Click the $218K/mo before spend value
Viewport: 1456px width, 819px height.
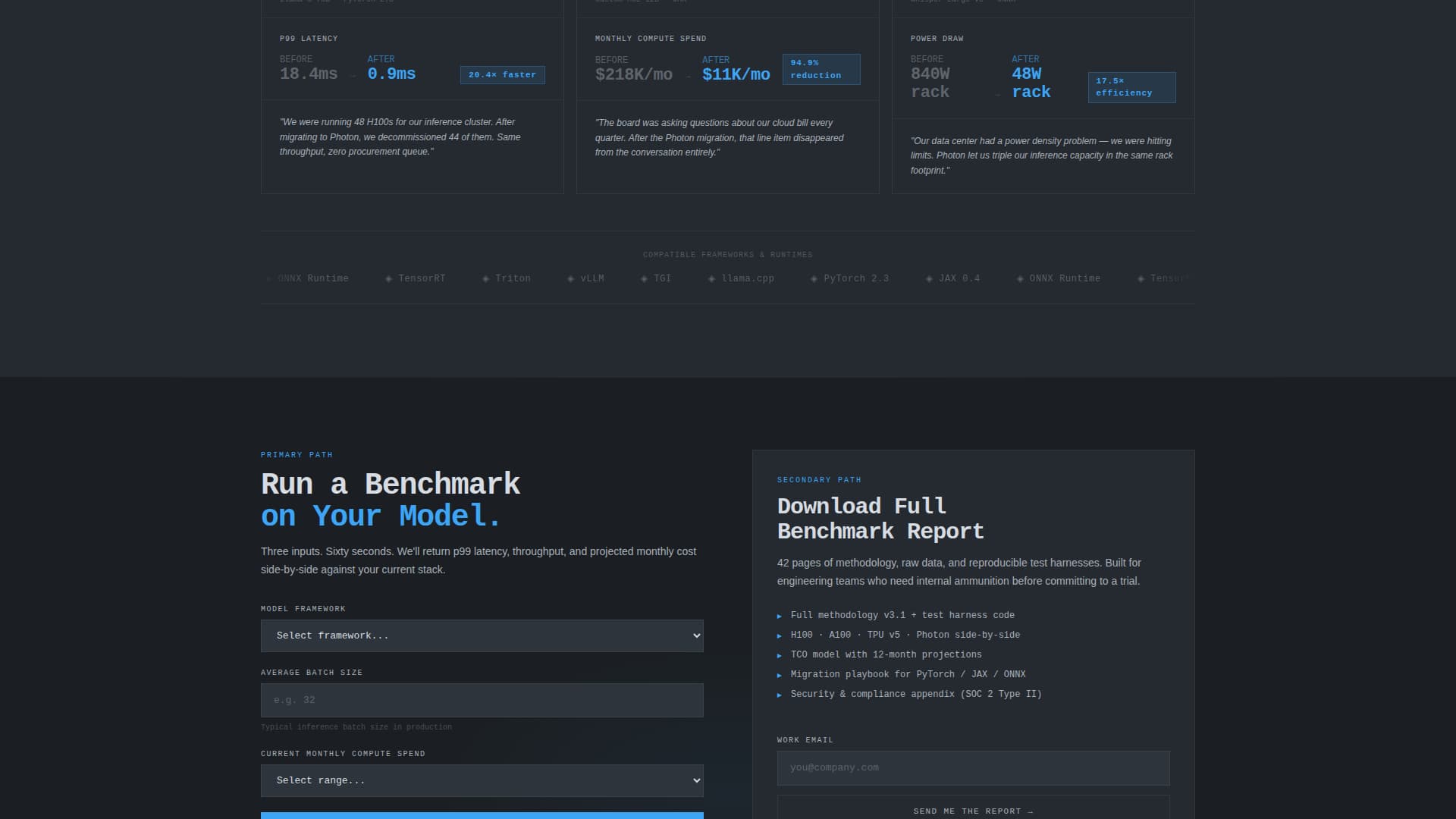tap(634, 74)
